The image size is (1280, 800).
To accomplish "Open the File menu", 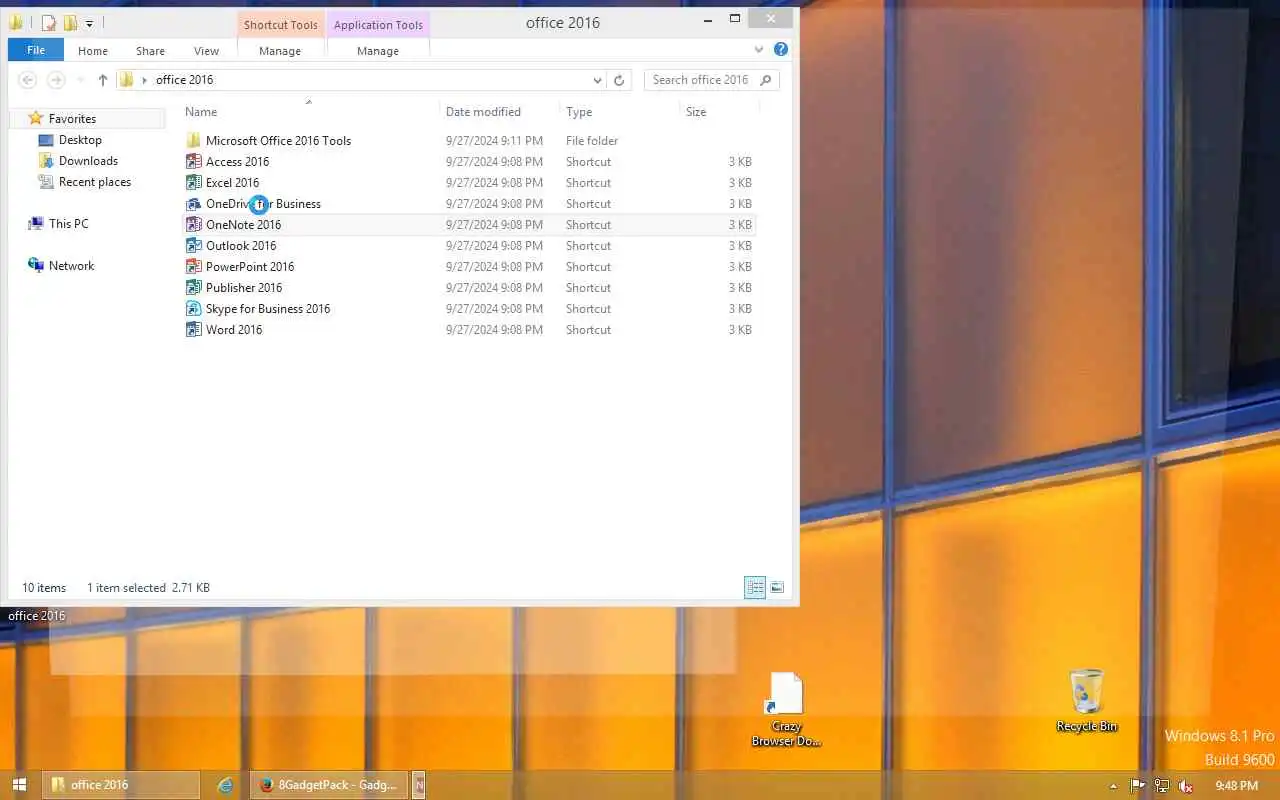I will click(x=36, y=50).
